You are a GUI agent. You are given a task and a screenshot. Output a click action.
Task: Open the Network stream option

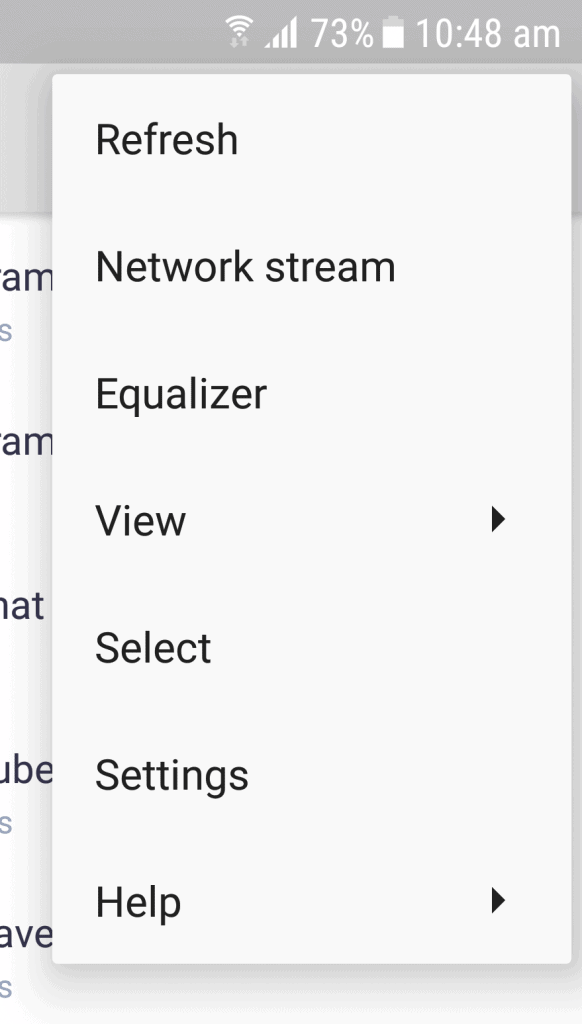[x=312, y=266]
